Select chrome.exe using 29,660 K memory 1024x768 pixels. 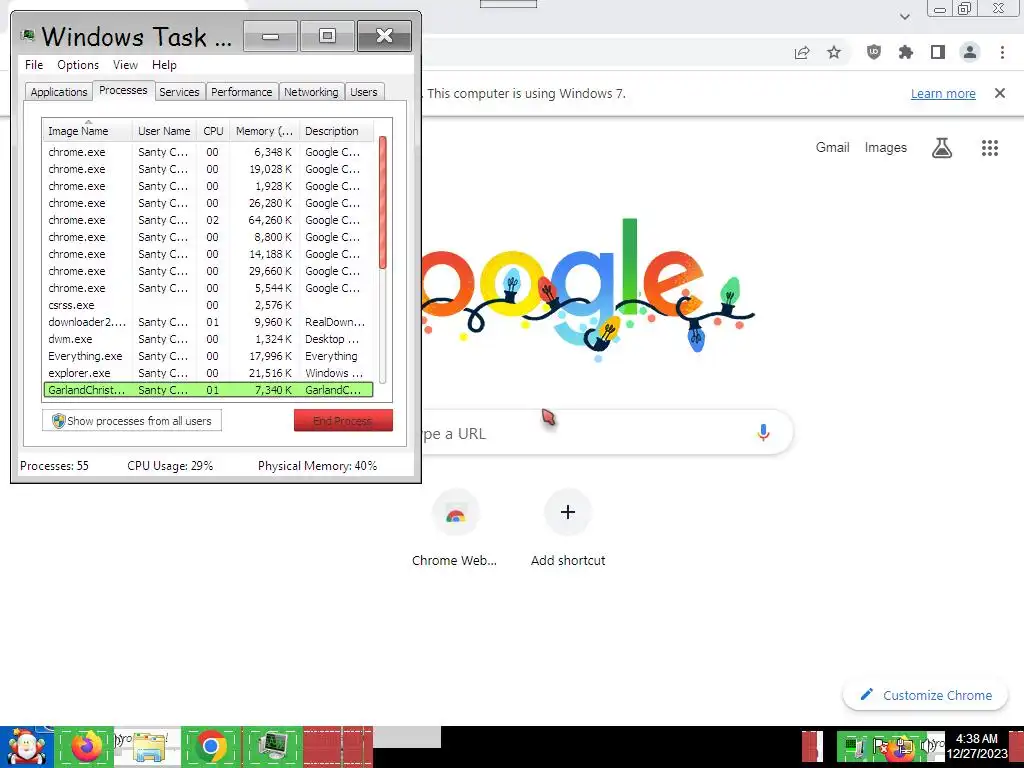click(x=208, y=271)
